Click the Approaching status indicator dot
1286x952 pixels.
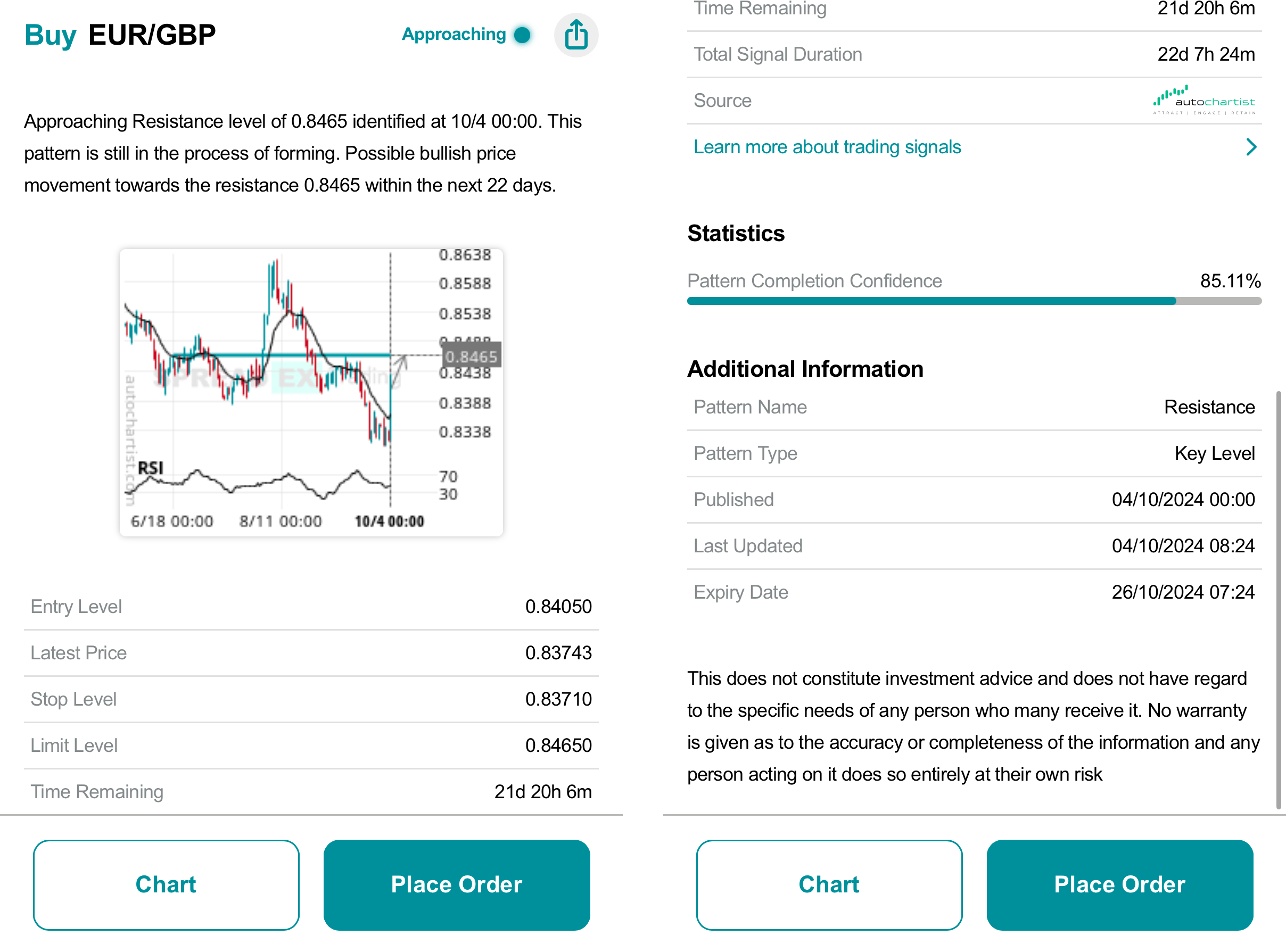click(x=522, y=35)
